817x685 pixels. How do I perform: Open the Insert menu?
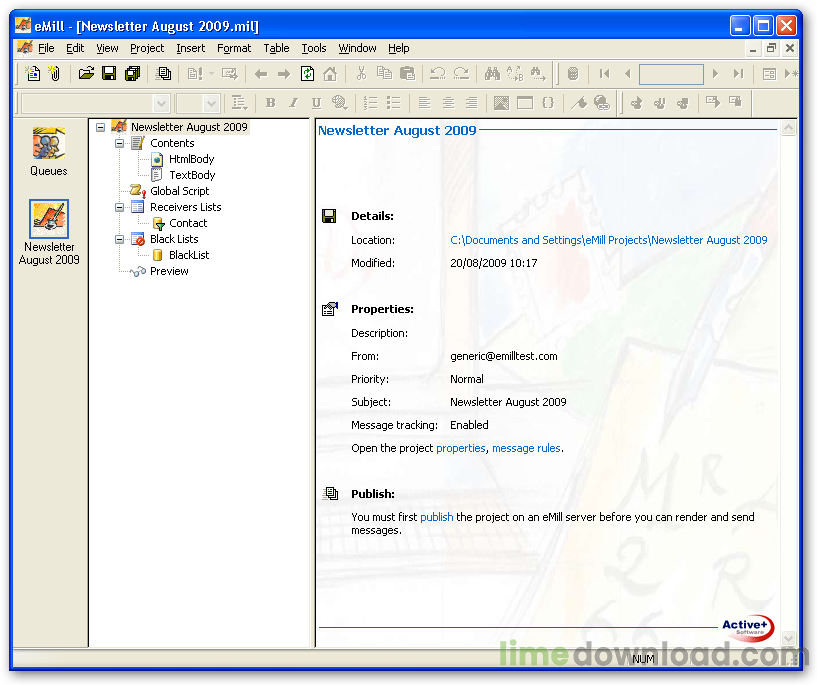coord(190,48)
